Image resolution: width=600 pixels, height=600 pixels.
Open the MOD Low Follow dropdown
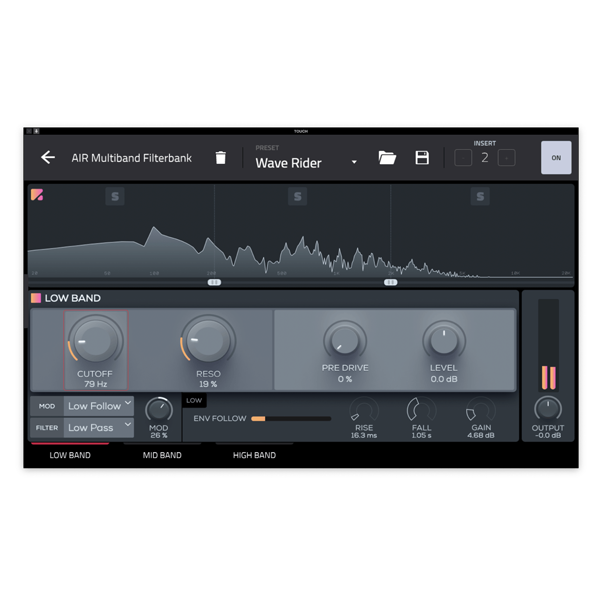pyautogui.click(x=99, y=406)
